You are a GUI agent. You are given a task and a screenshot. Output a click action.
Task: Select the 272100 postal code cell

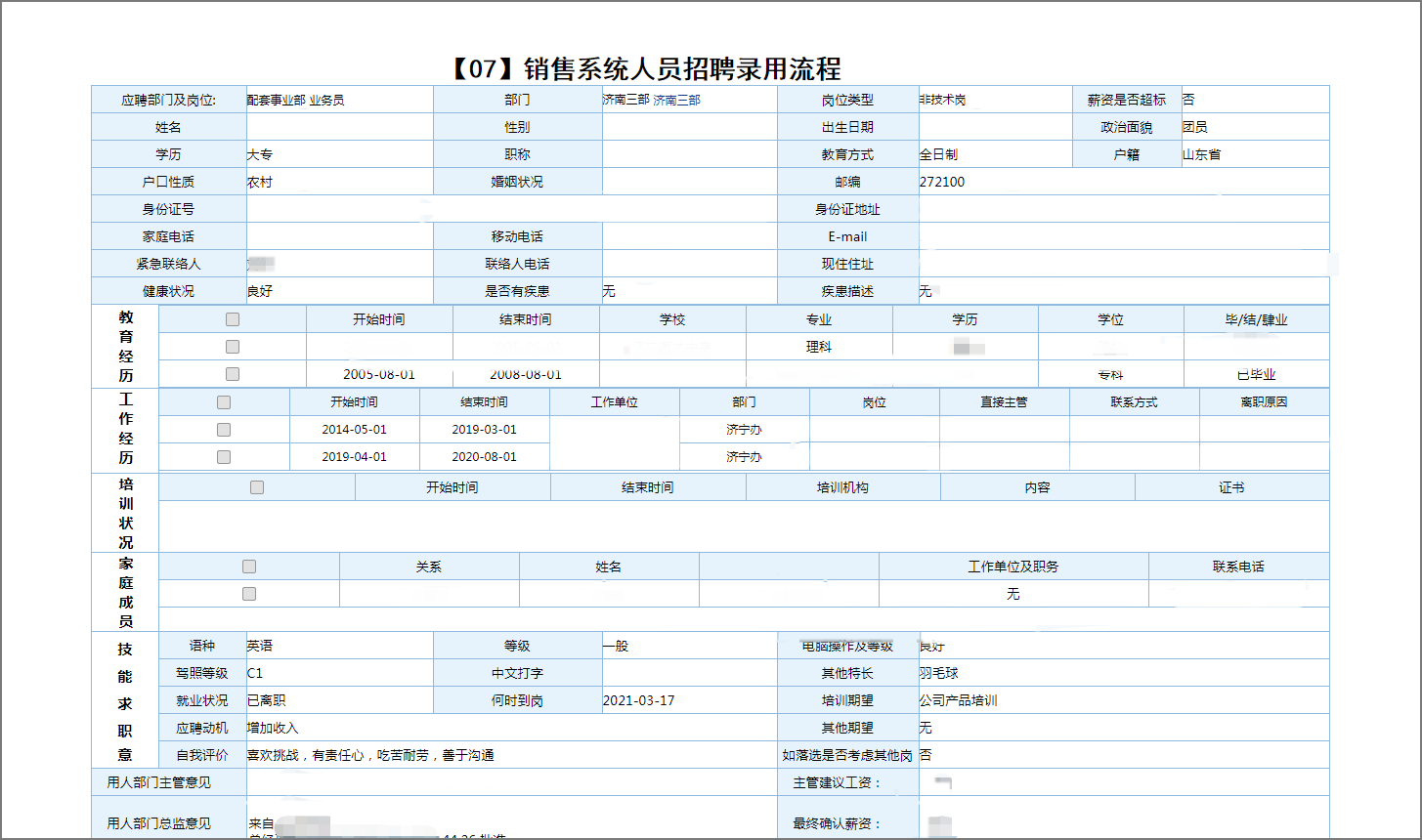[941, 181]
